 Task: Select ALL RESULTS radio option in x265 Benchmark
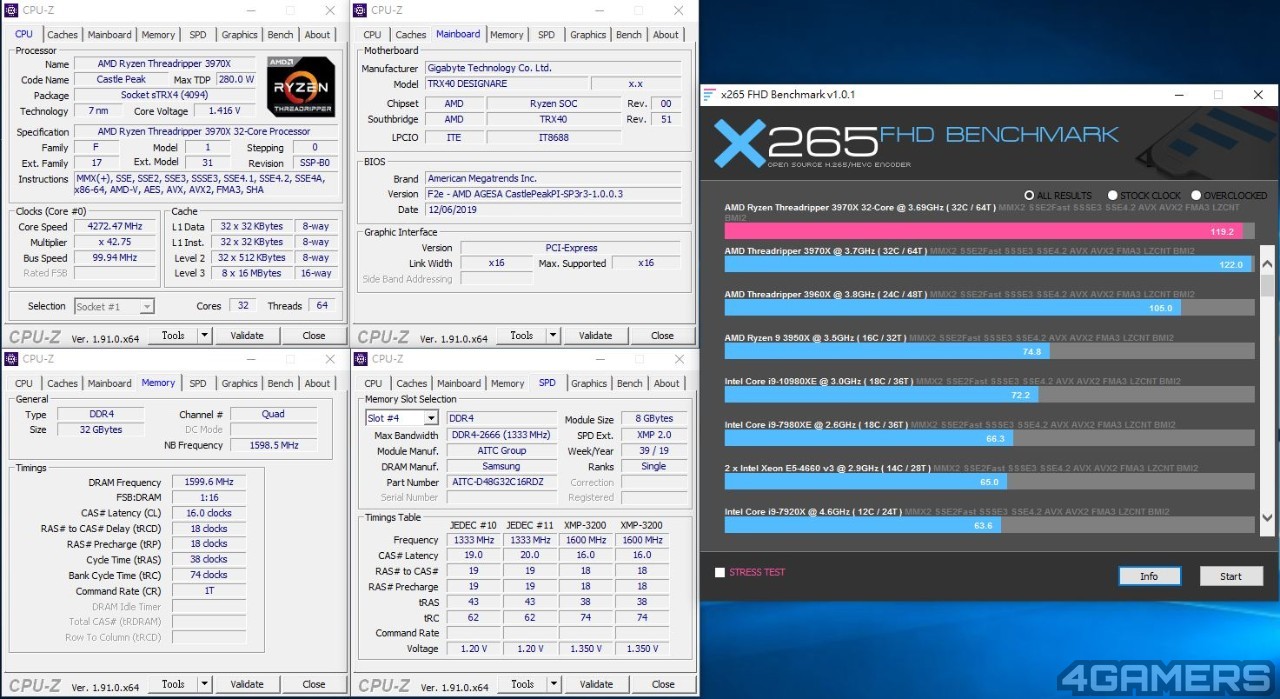pyautogui.click(x=1029, y=195)
